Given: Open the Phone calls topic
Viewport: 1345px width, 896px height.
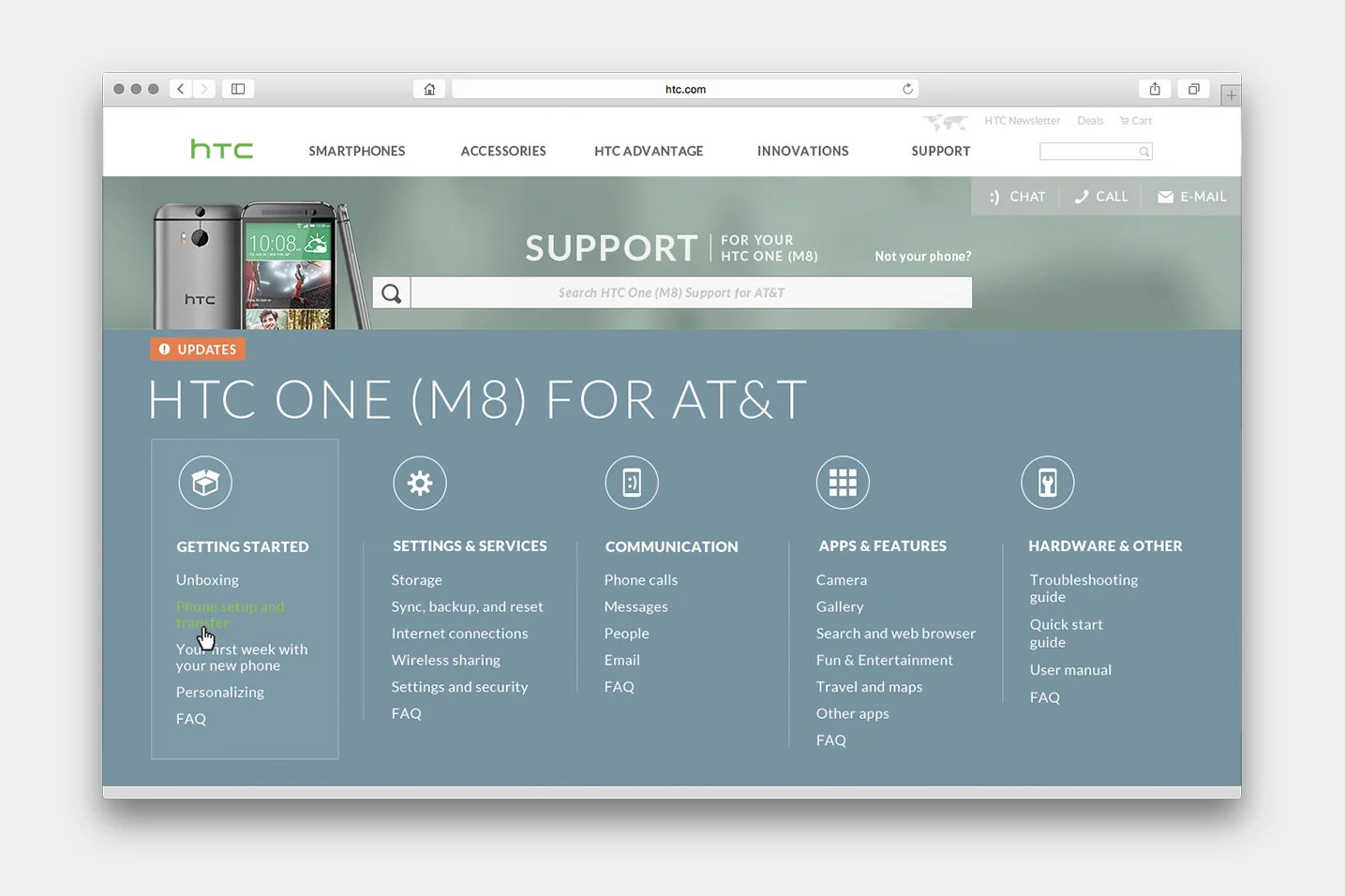Looking at the screenshot, I should coord(641,580).
